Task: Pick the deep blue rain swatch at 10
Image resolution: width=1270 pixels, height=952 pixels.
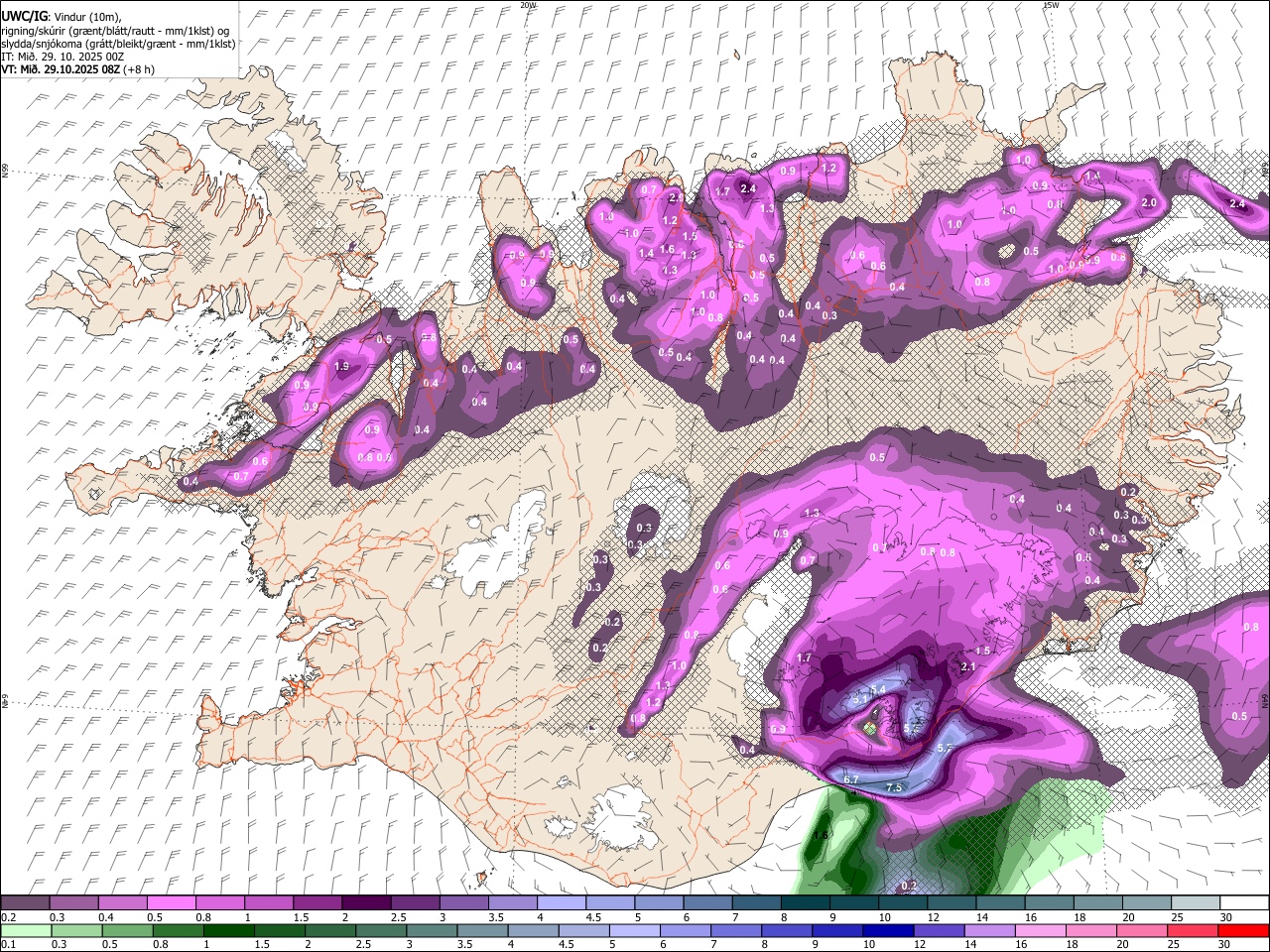Action: (x=887, y=930)
